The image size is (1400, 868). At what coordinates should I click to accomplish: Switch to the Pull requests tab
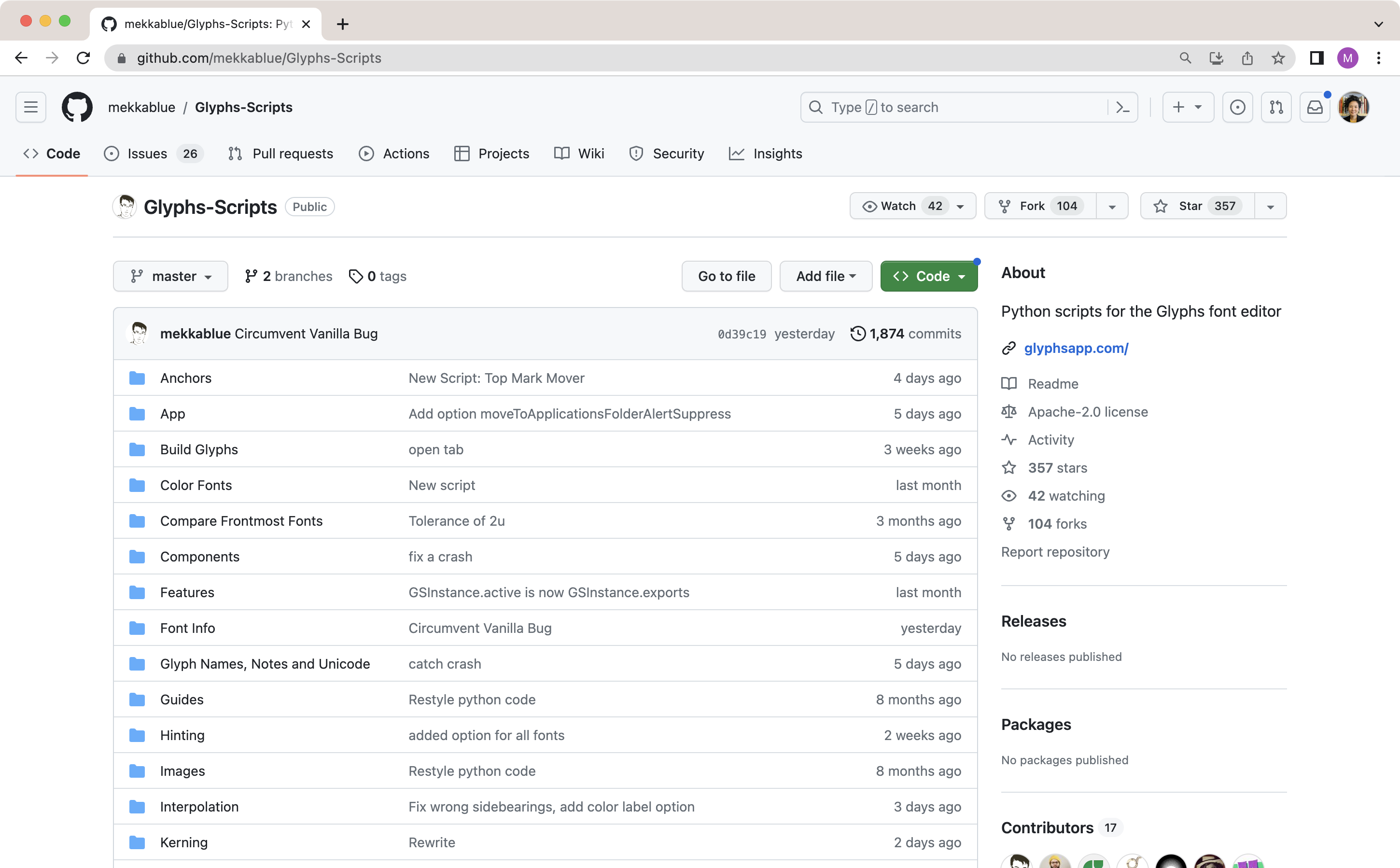[280, 154]
